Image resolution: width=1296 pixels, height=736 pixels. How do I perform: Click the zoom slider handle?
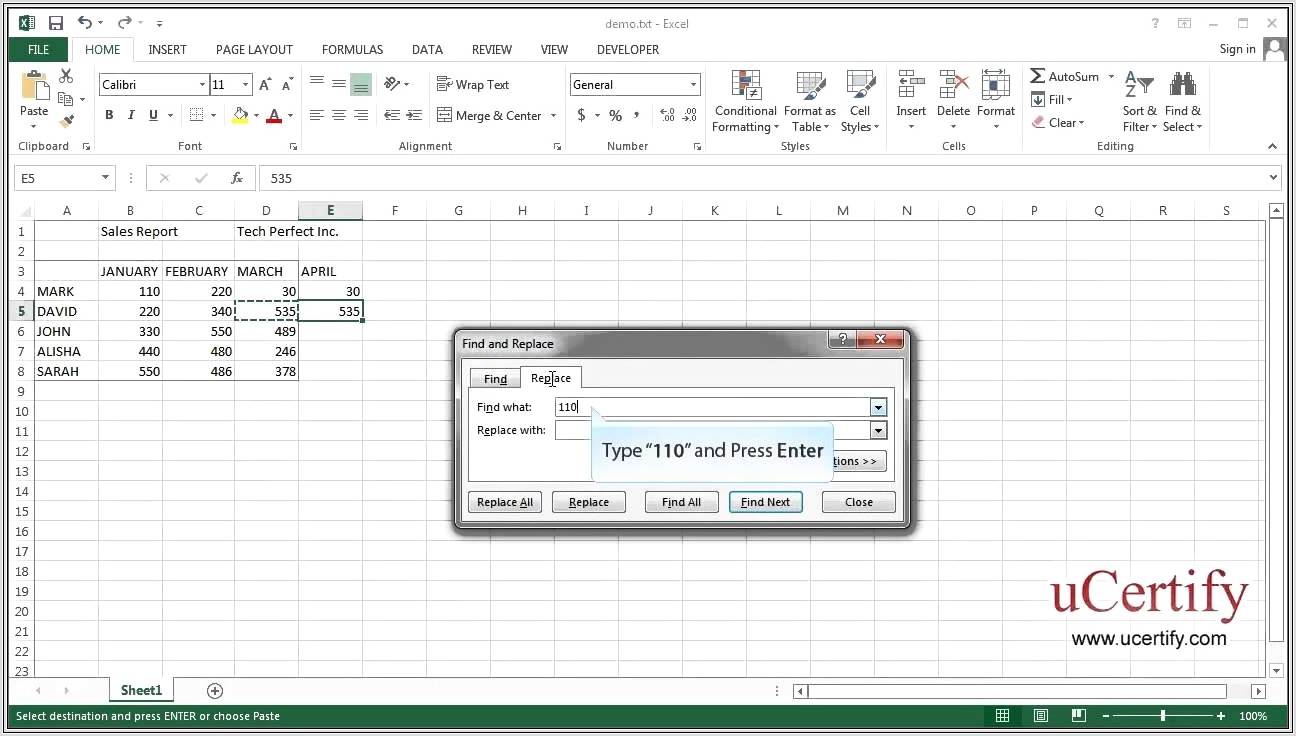1162,716
